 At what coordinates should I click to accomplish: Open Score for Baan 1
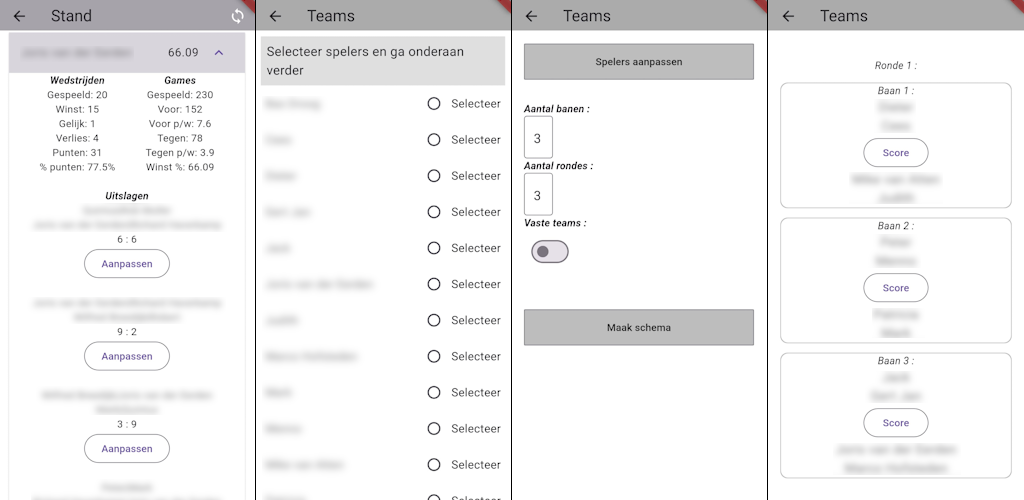(896, 153)
